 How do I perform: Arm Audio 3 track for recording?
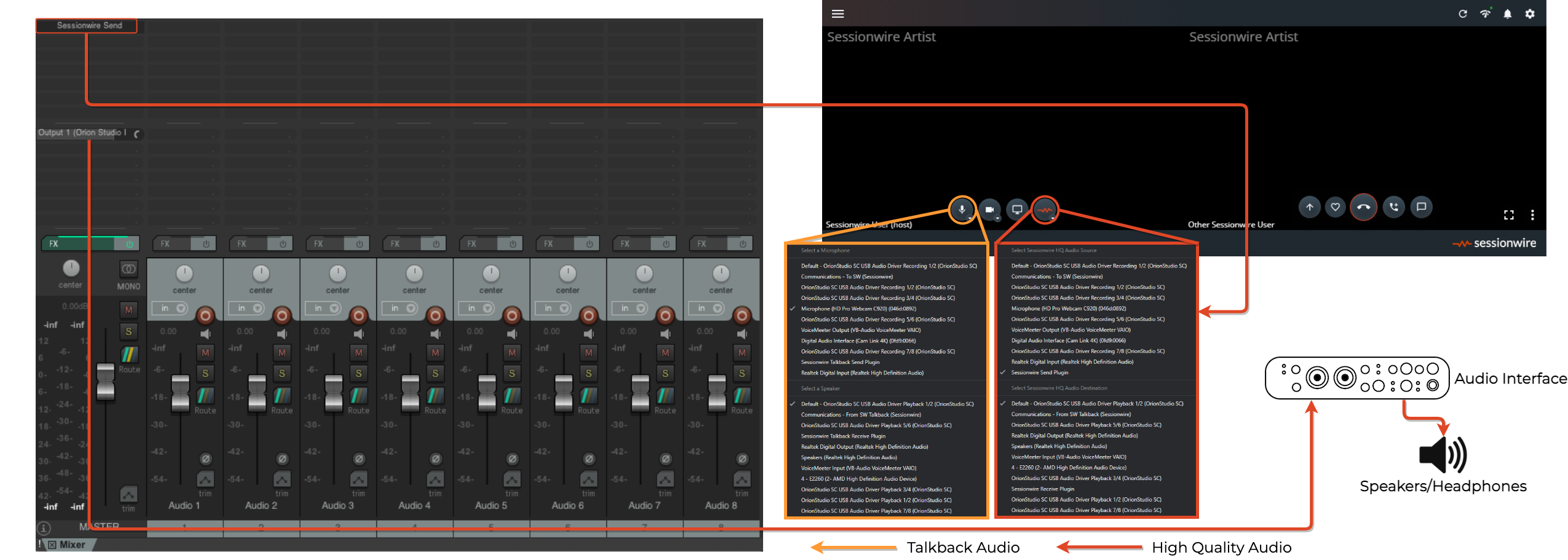[358, 315]
